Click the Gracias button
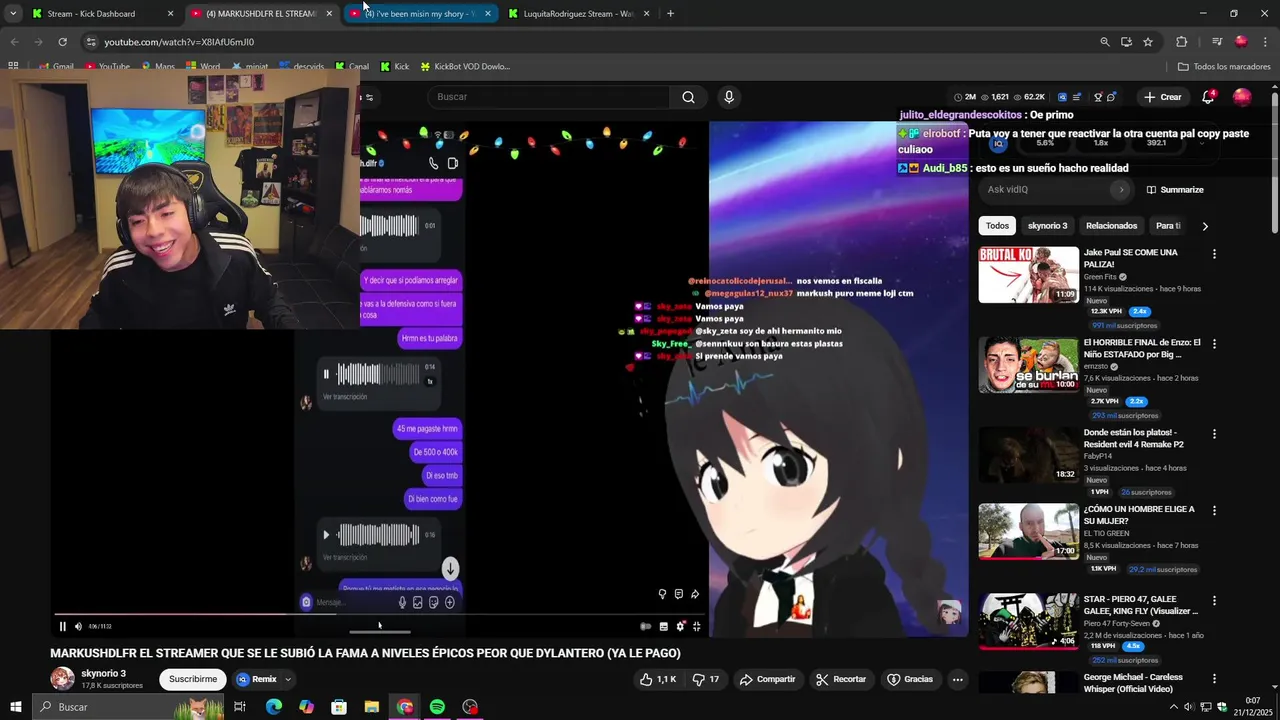Image resolution: width=1280 pixels, height=720 pixels. [x=909, y=679]
